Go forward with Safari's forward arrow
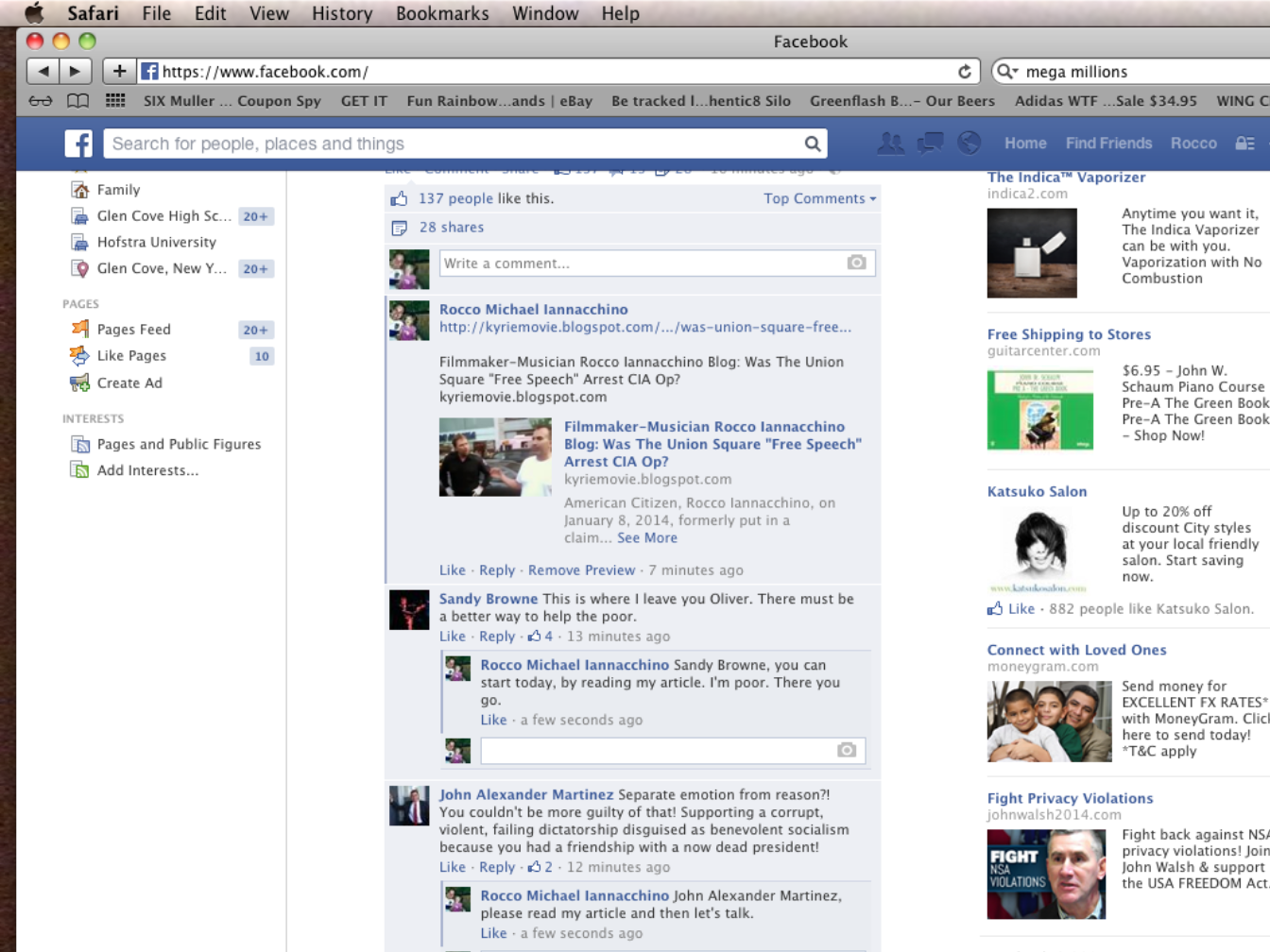Image resolution: width=1270 pixels, height=952 pixels. (x=75, y=71)
